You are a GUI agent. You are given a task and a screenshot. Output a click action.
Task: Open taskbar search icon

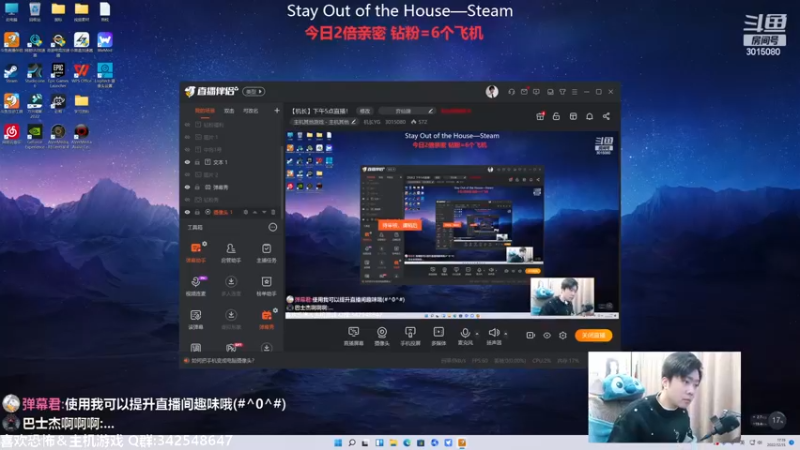pyautogui.click(x=352, y=443)
